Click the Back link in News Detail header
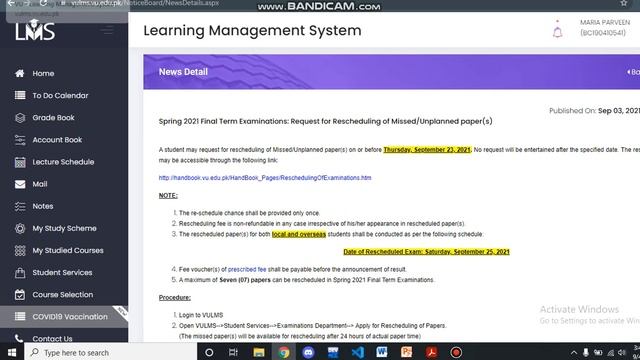Viewport: 640px width, 360px height. tap(633, 72)
